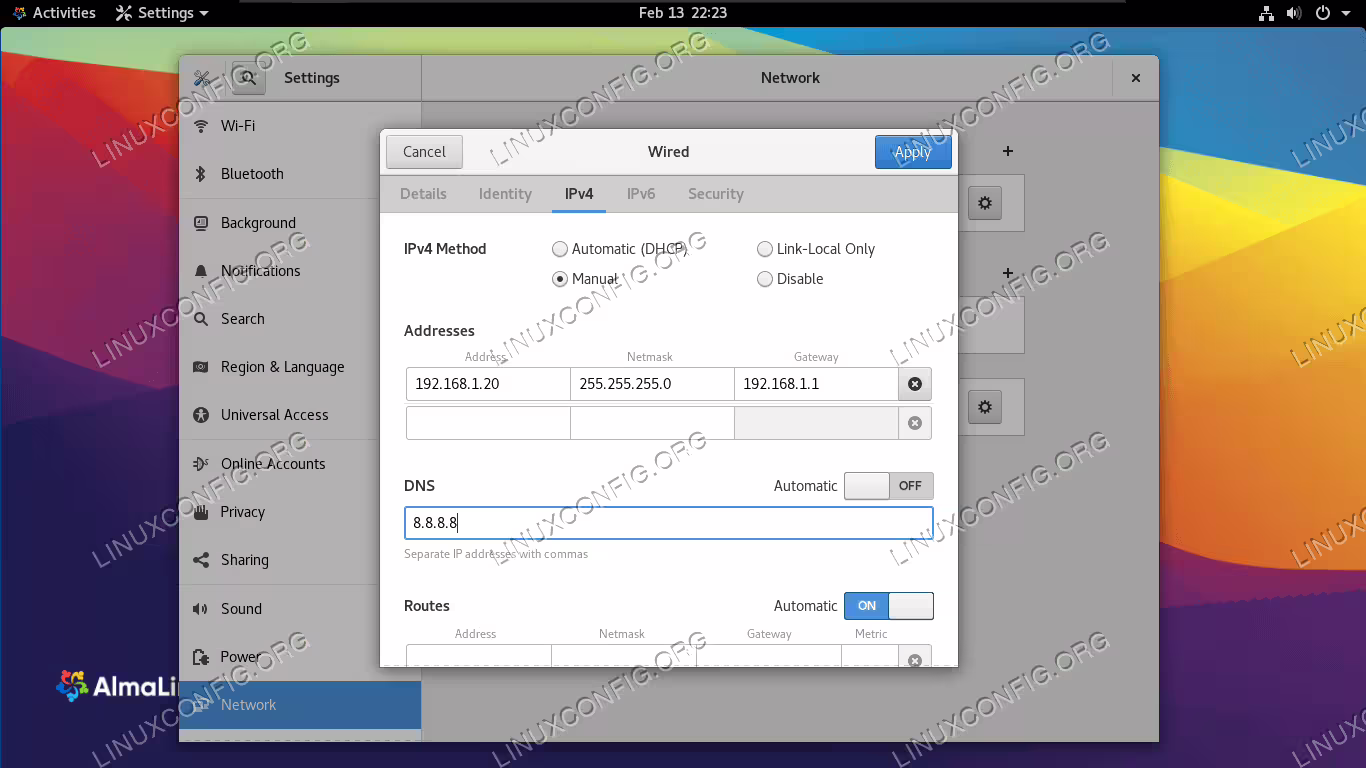
Task: Click the Region & Language camera icon
Action: tap(201, 367)
